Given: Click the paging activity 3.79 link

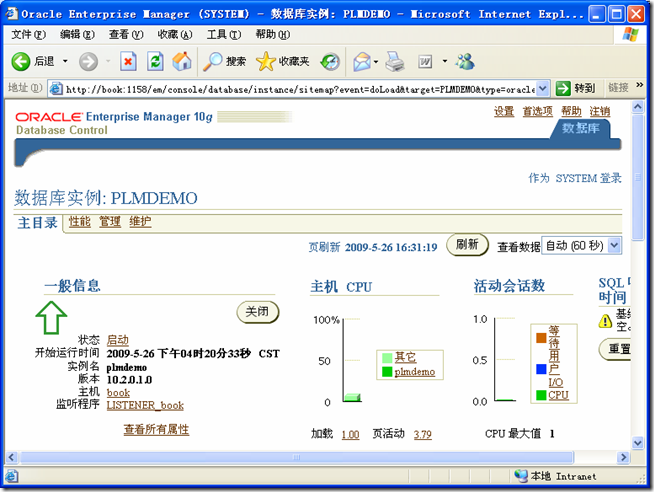Looking at the screenshot, I should click(x=422, y=435).
